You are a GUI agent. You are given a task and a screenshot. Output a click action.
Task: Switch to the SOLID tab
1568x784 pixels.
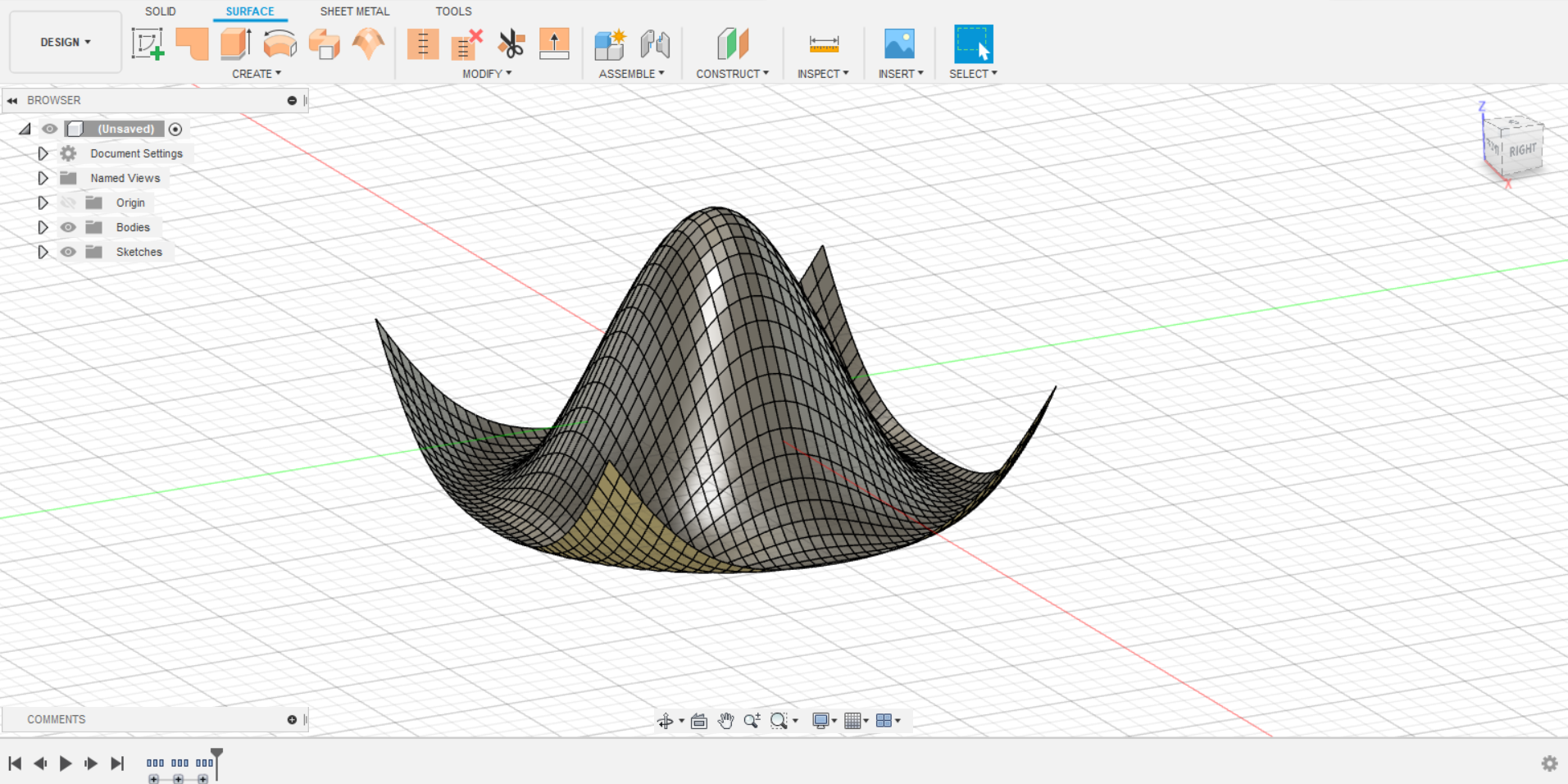(160, 11)
